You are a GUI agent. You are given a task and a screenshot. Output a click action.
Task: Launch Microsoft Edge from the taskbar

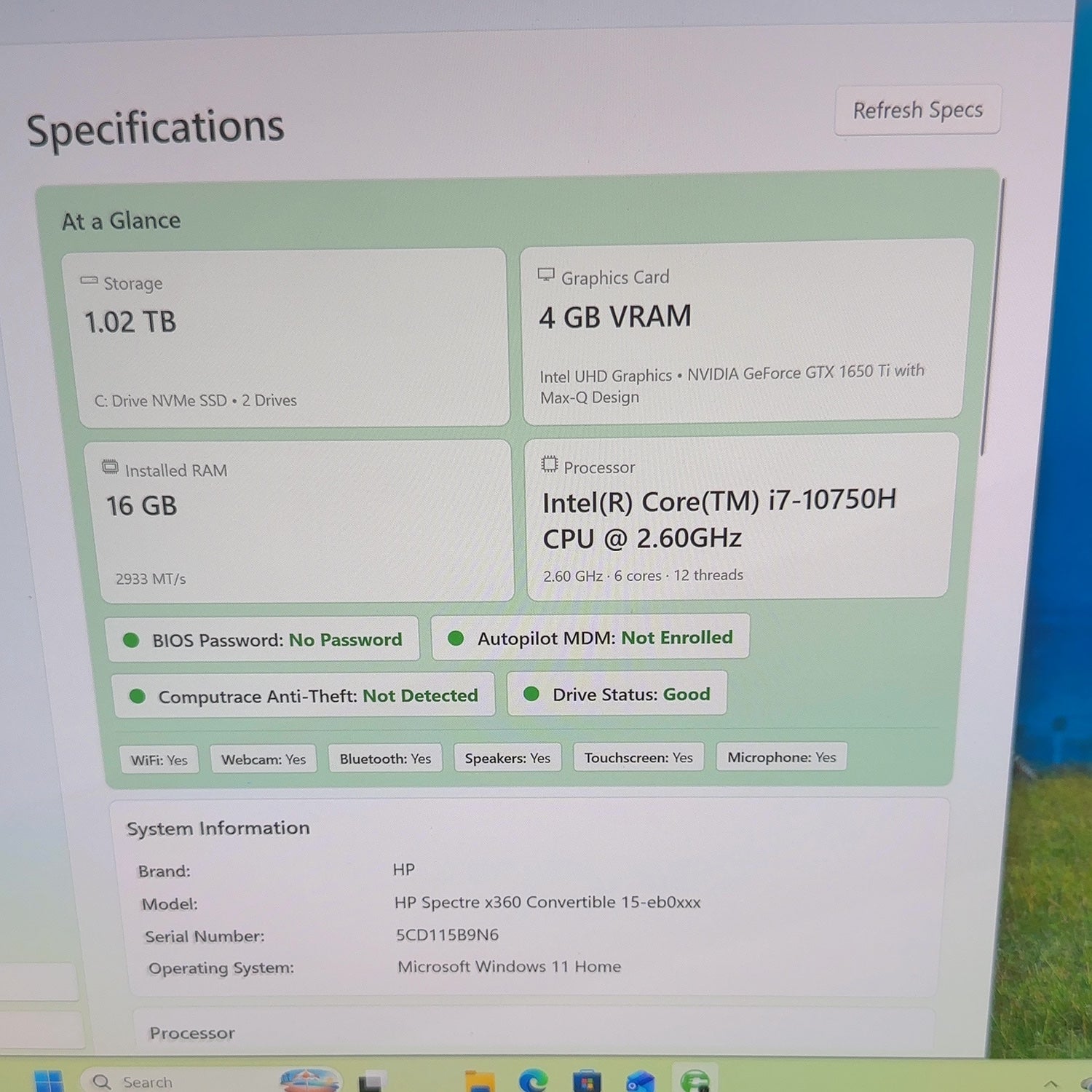pyautogui.click(x=533, y=1081)
